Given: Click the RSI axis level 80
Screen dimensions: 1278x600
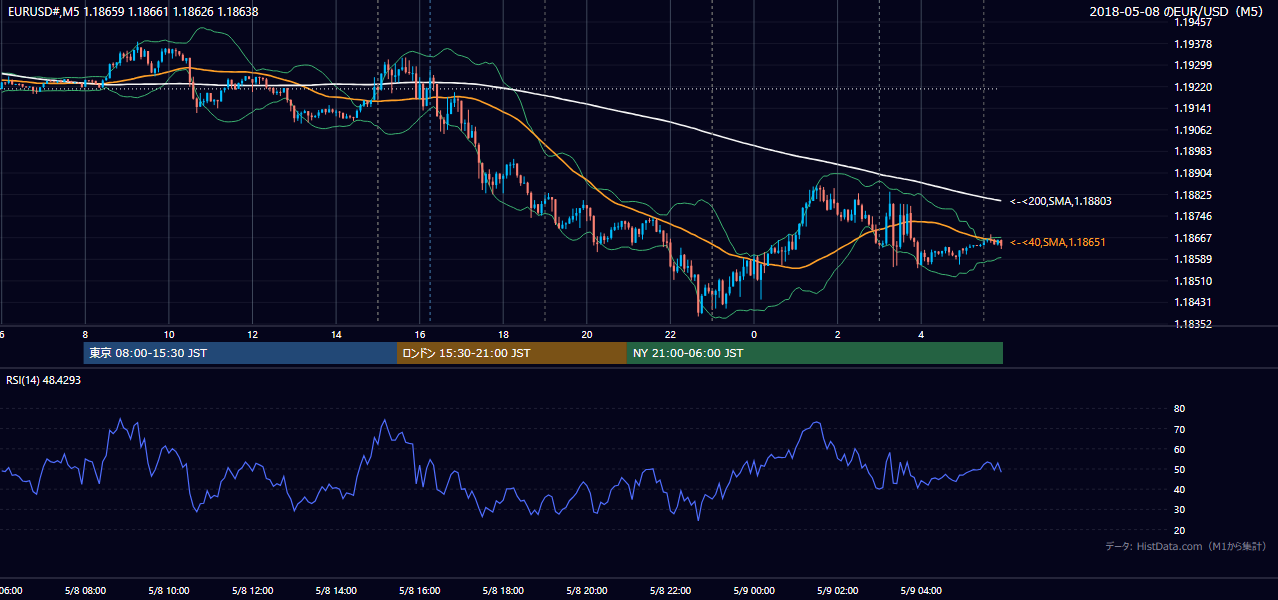Looking at the screenshot, I should pyautogui.click(x=1179, y=409).
